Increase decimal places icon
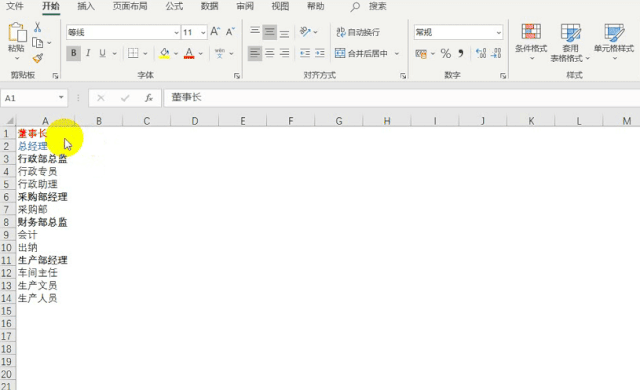The width and height of the screenshot is (640, 390). pyautogui.click(x=481, y=53)
